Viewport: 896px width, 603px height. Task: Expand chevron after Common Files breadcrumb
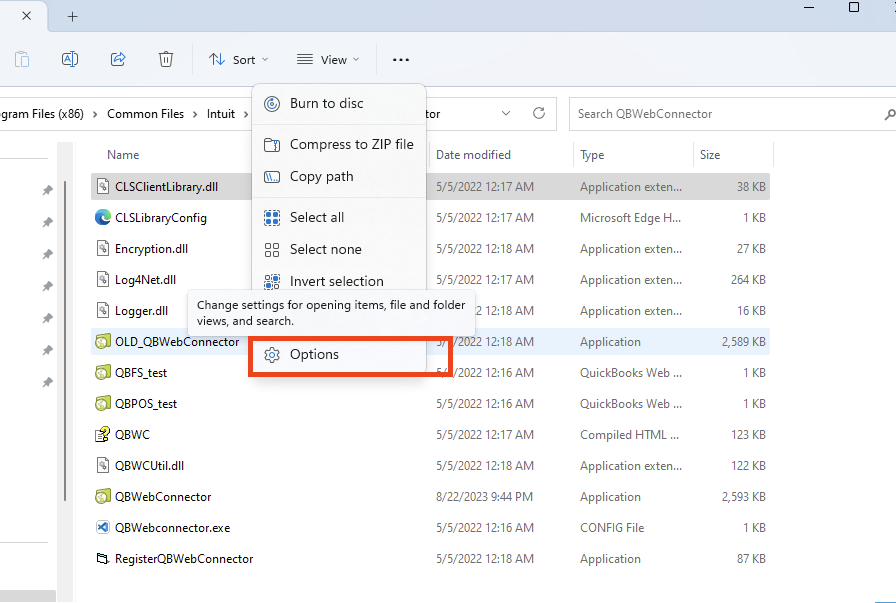coord(195,114)
